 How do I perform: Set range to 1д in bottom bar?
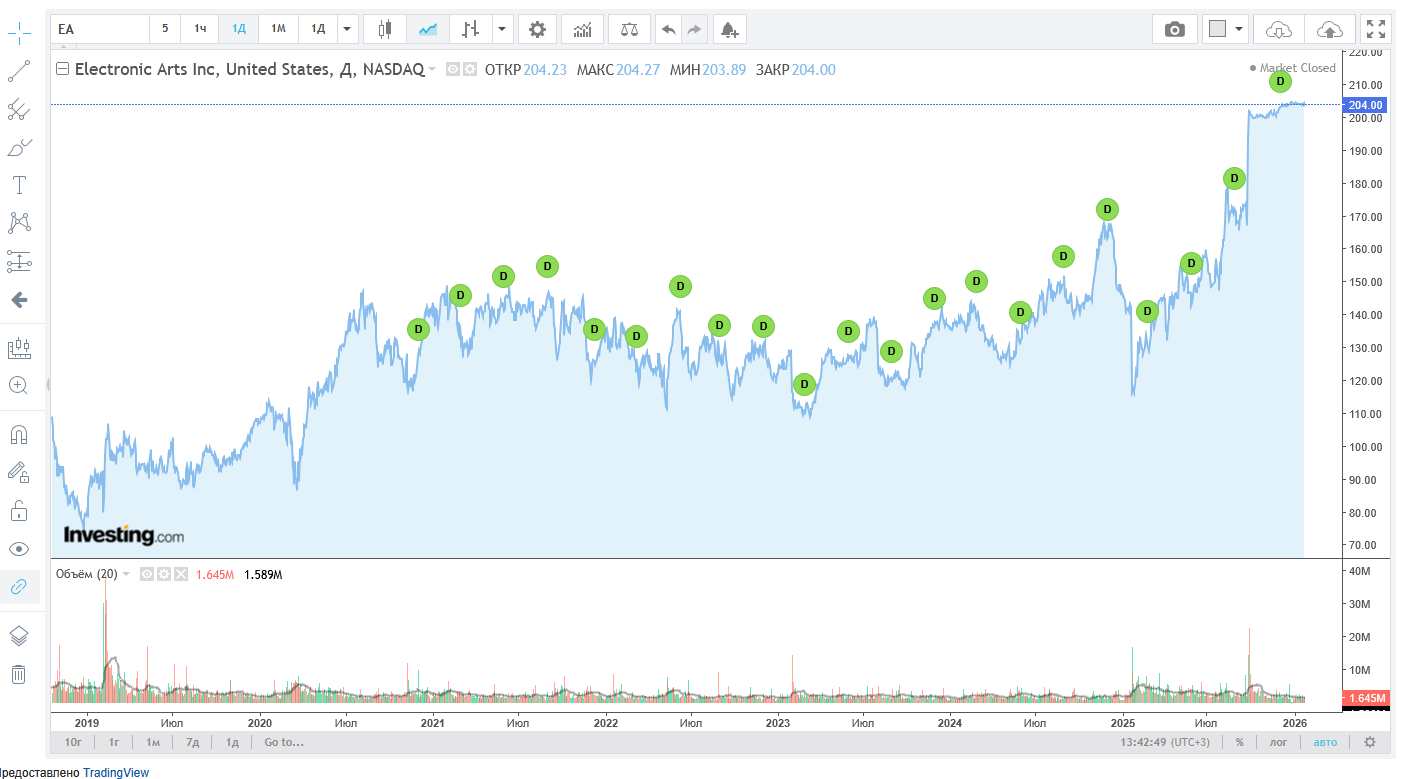[232, 742]
